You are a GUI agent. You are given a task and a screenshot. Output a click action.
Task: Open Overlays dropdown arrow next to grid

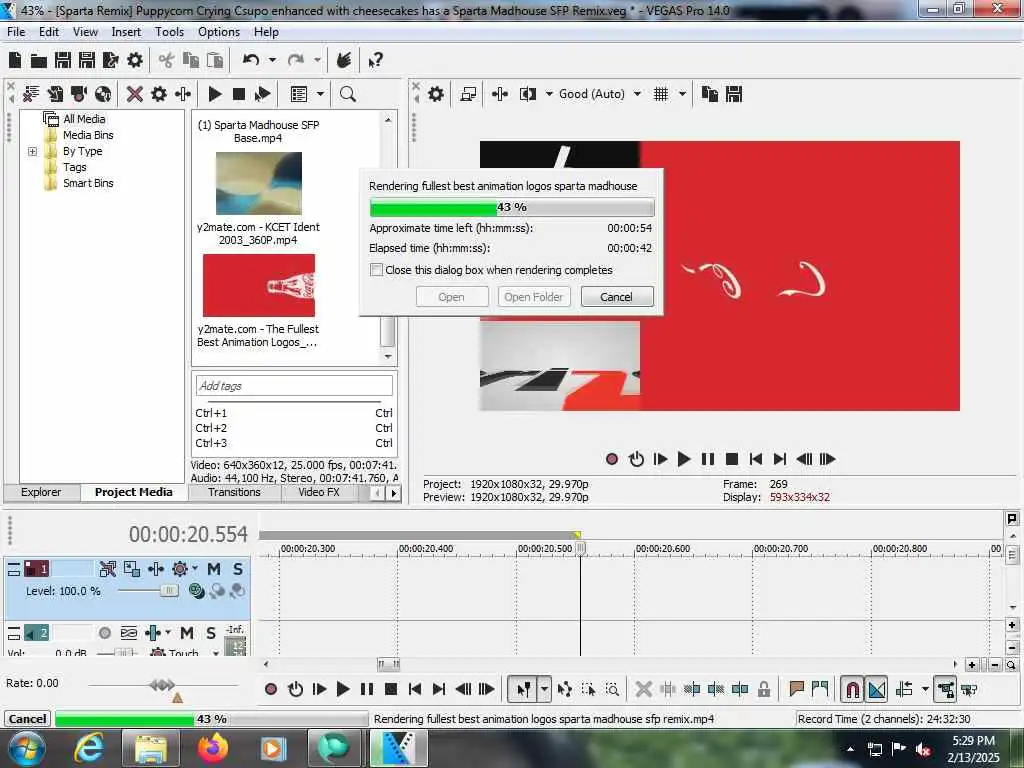coord(682,94)
